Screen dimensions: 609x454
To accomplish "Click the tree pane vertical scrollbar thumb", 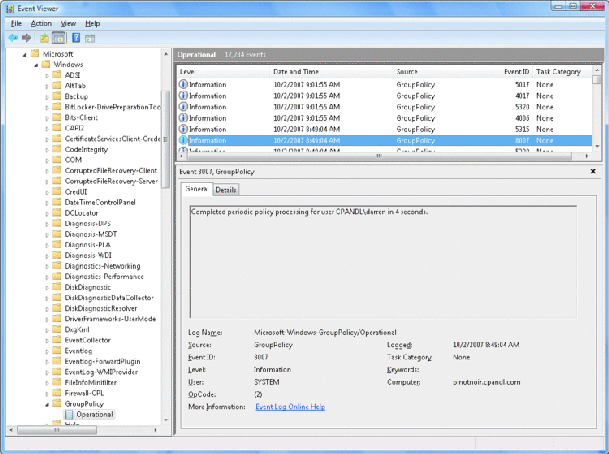I will pyautogui.click(x=165, y=139).
